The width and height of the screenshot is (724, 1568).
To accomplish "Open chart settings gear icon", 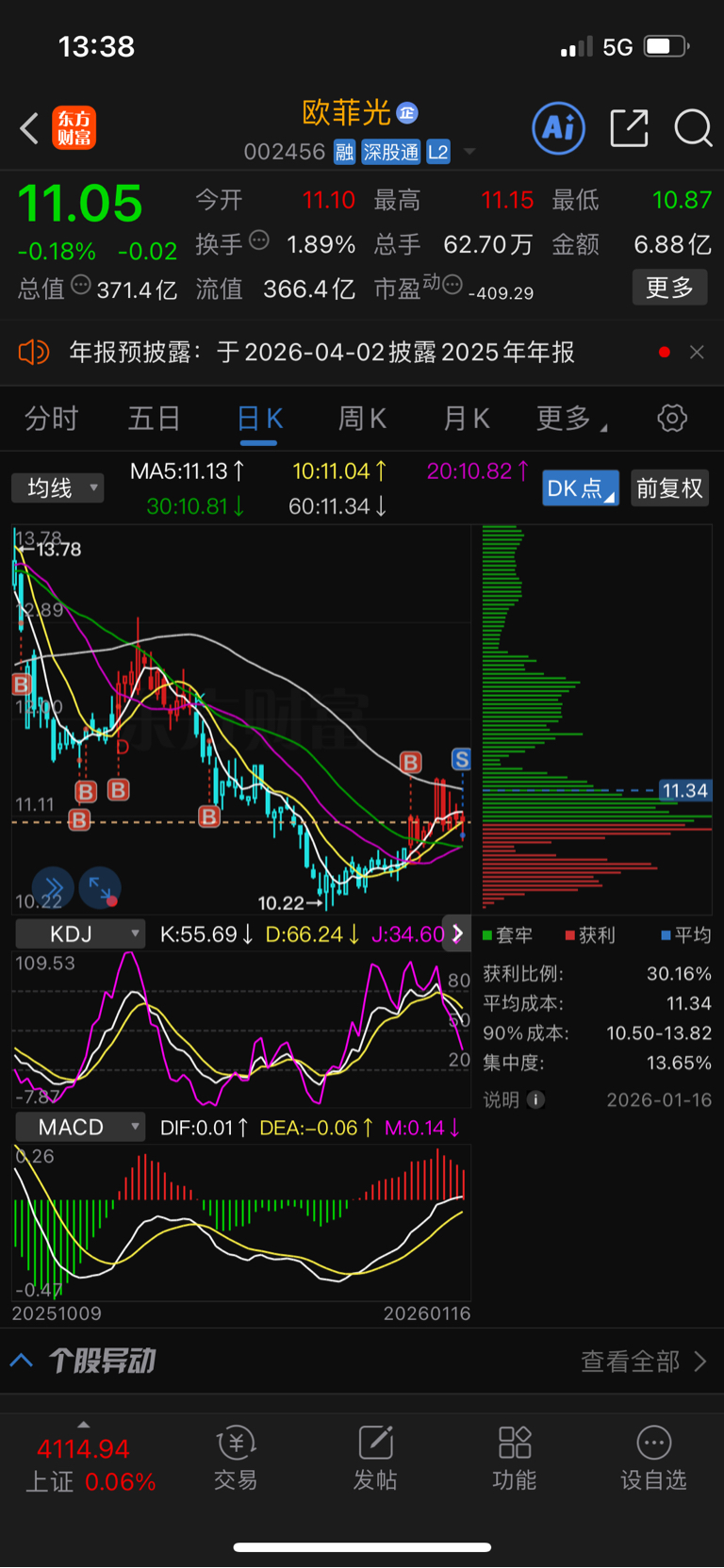I will coord(672,418).
